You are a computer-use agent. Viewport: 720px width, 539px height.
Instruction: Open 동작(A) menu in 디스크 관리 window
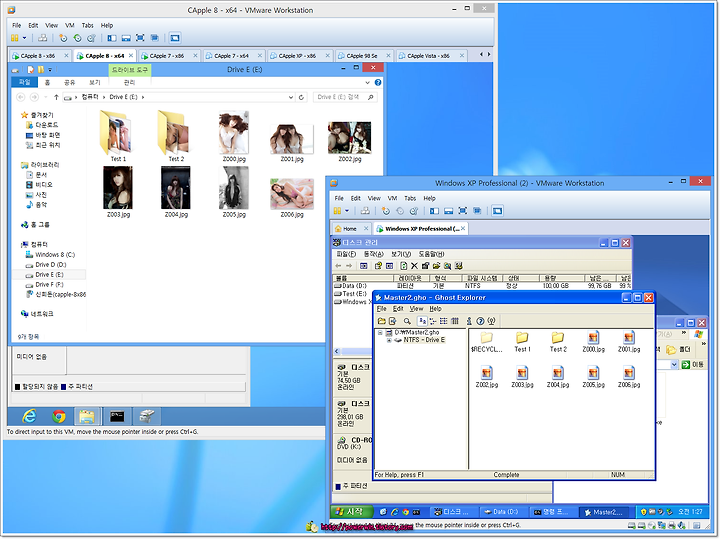tap(373, 254)
